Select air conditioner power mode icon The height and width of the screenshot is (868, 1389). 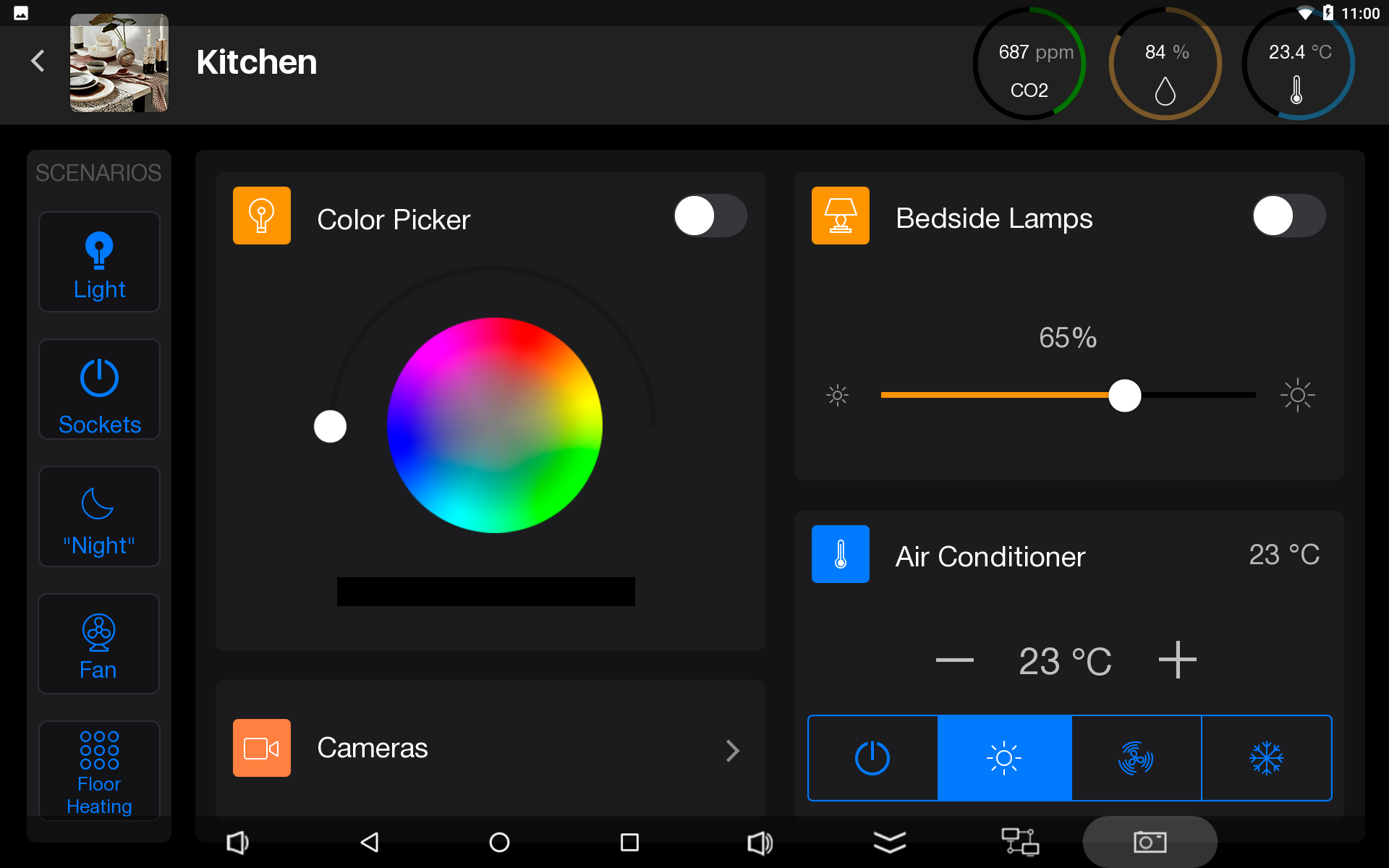872,758
